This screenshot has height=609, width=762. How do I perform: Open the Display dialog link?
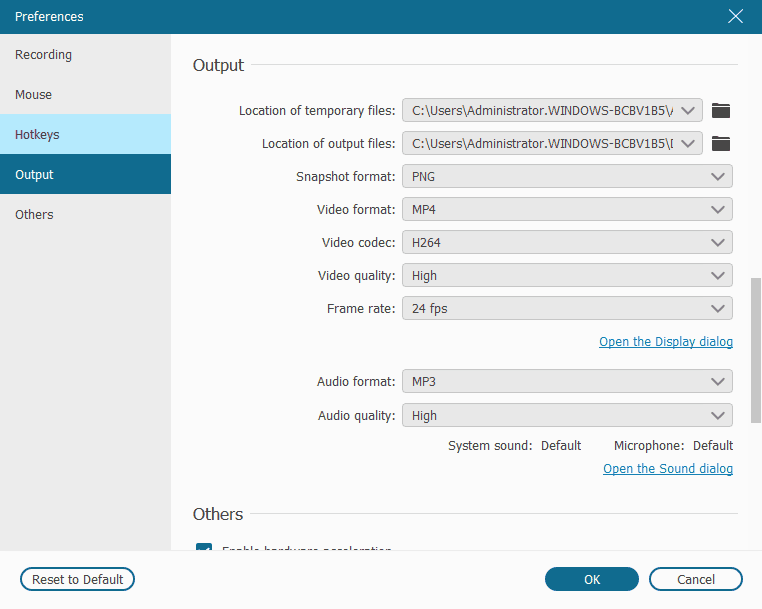point(666,342)
